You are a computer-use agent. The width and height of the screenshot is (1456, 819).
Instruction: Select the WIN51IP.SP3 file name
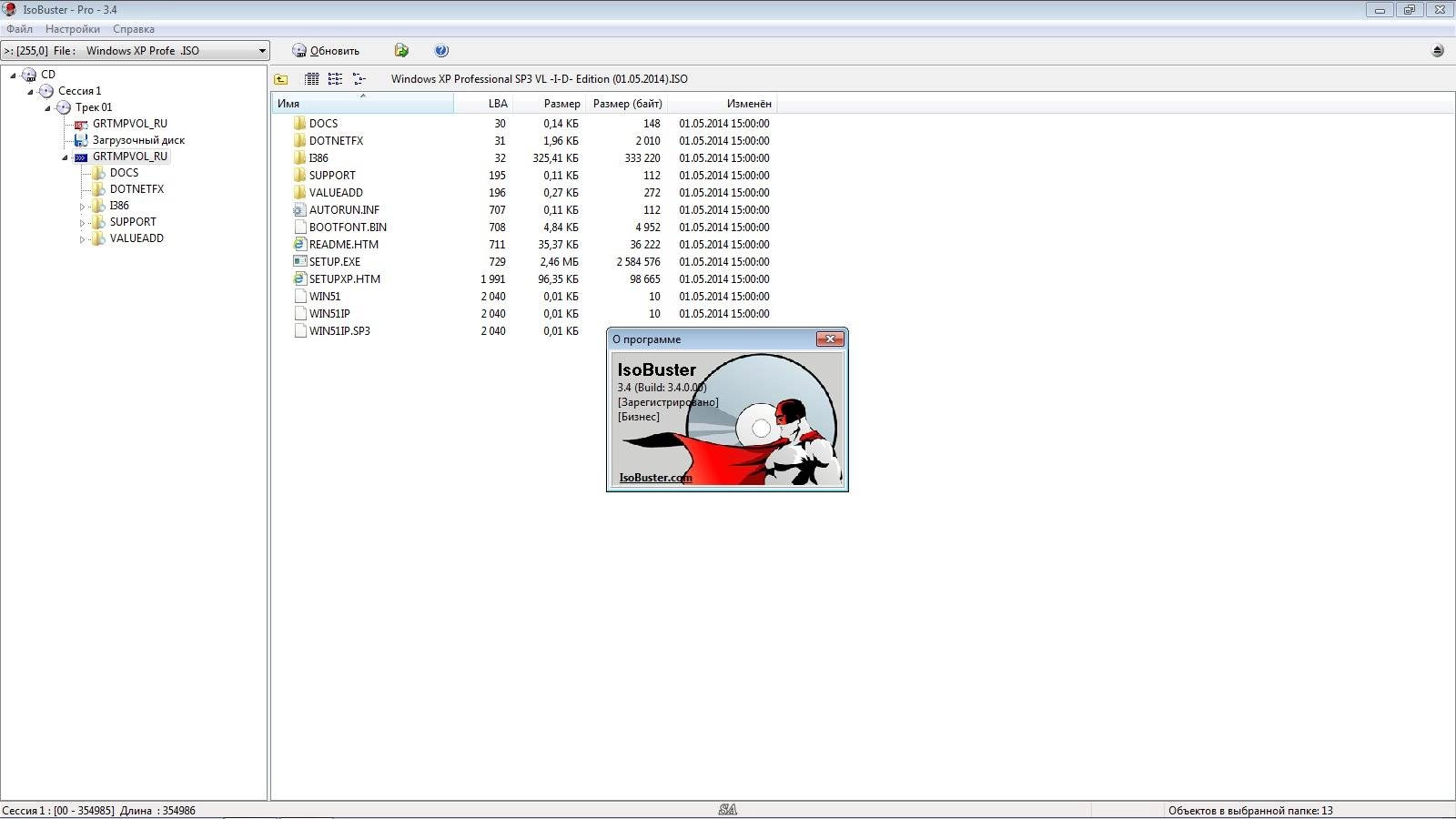[x=339, y=330]
